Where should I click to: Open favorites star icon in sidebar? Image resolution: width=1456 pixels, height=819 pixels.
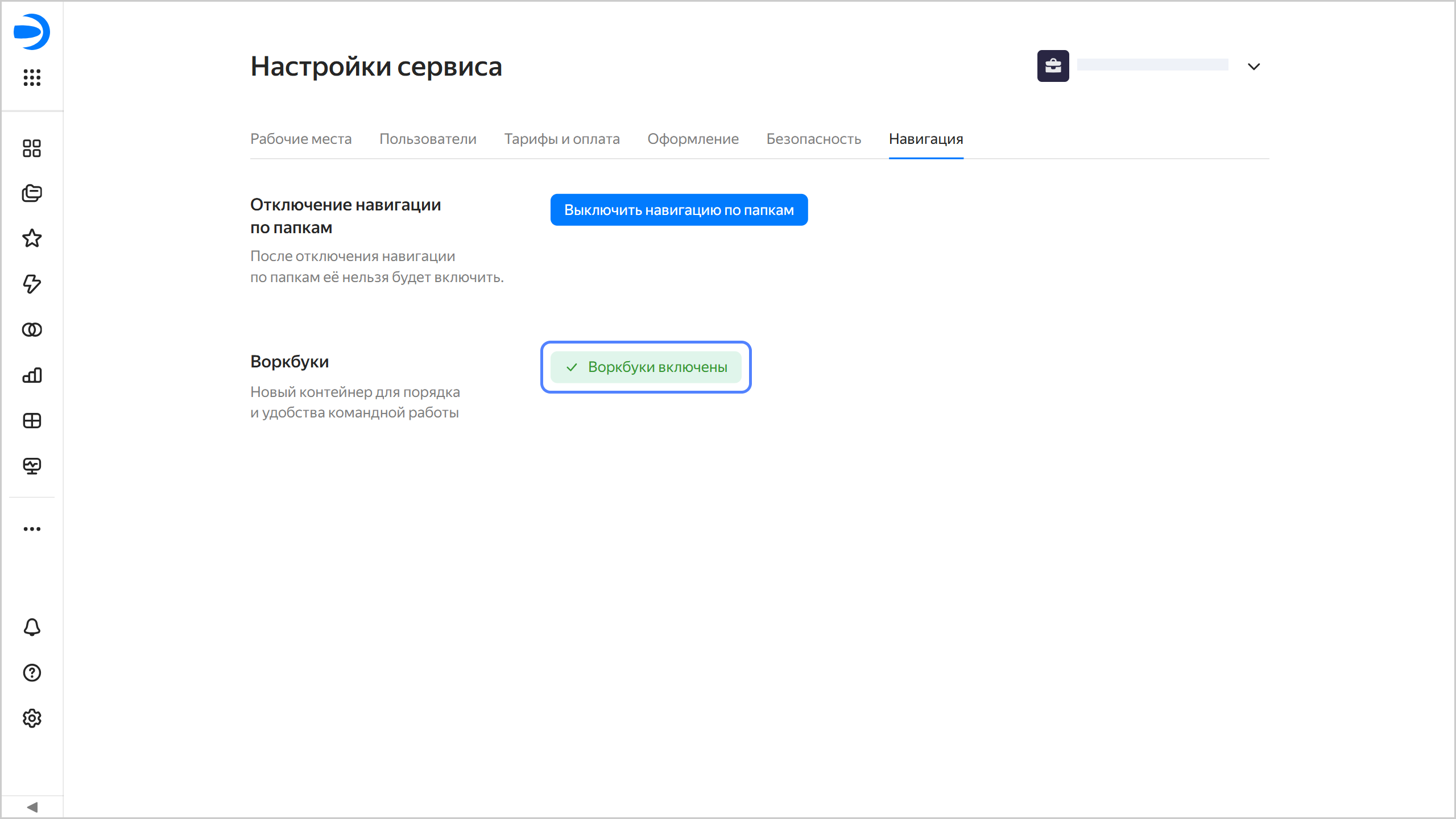coord(32,238)
